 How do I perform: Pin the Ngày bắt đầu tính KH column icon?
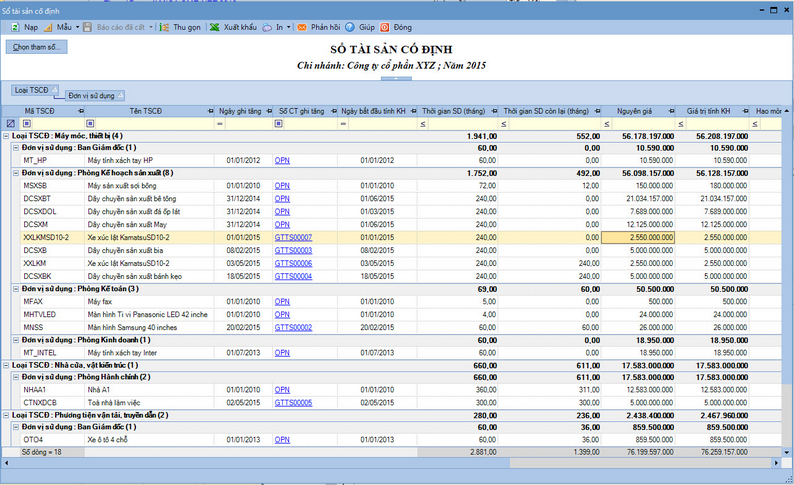pos(414,111)
